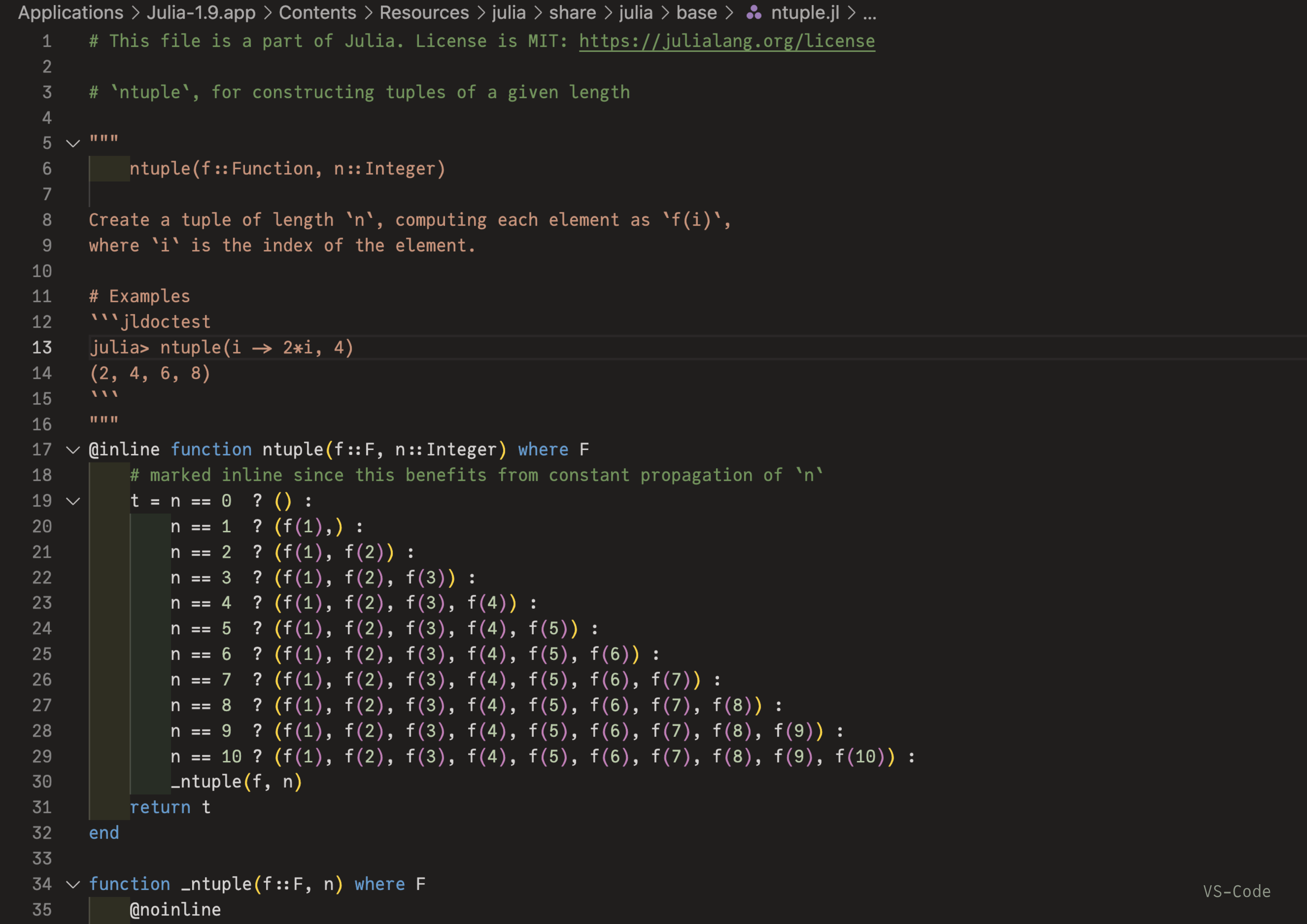Collapse the docstring fold at line 5
This screenshot has height=924, width=1307.
pyautogui.click(x=73, y=143)
